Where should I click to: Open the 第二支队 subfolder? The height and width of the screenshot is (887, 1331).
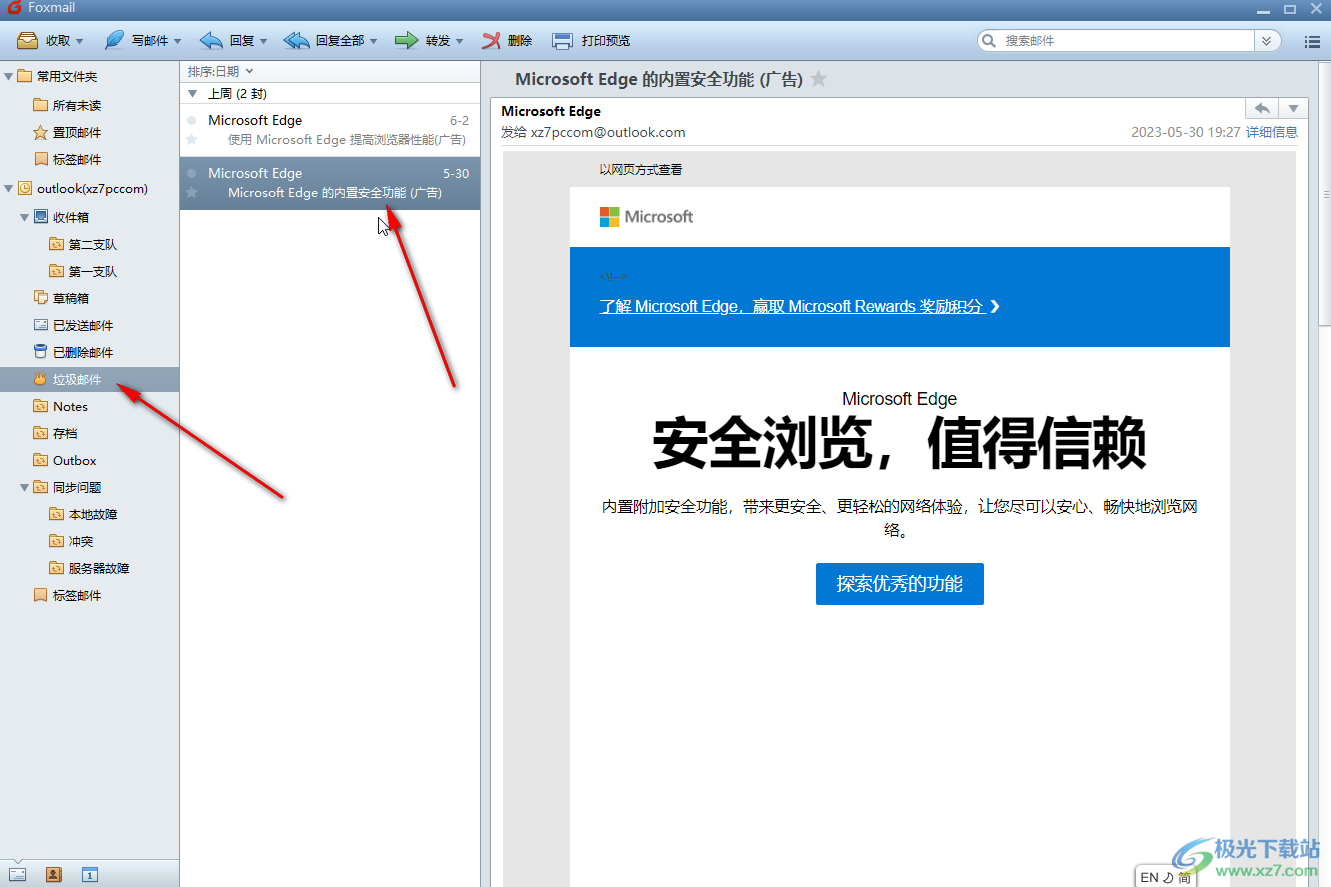pos(93,244)
